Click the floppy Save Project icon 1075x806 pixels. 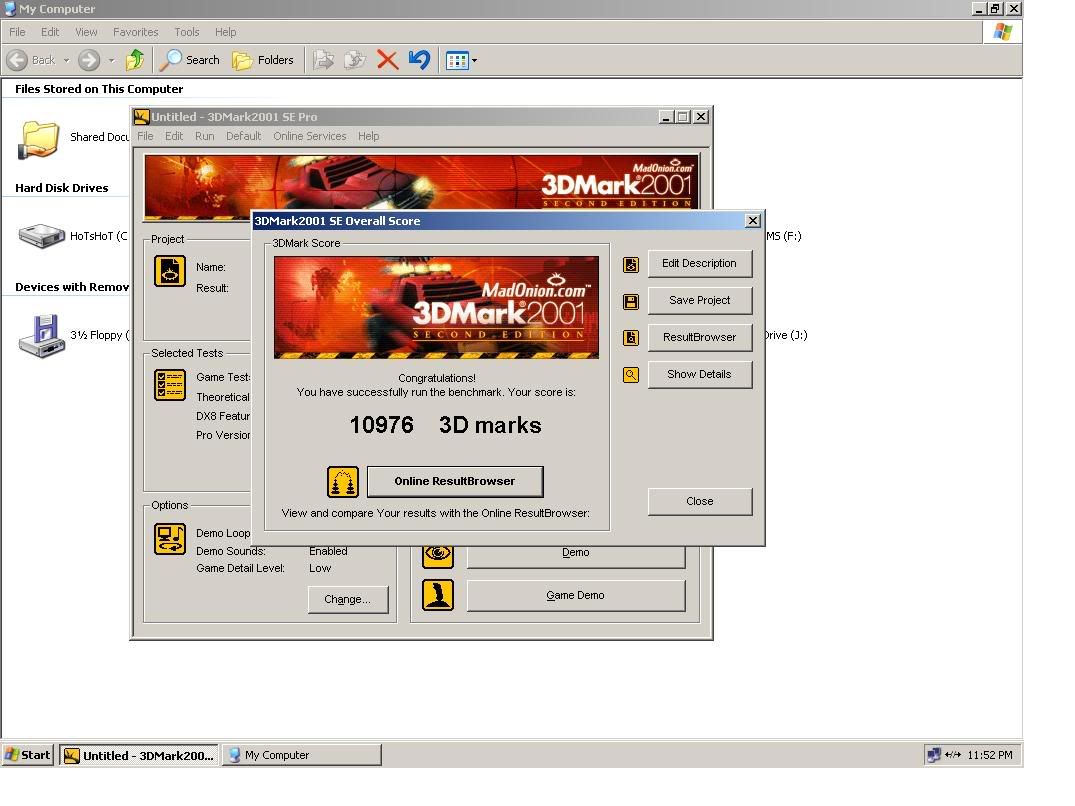[x=631, y=302]
